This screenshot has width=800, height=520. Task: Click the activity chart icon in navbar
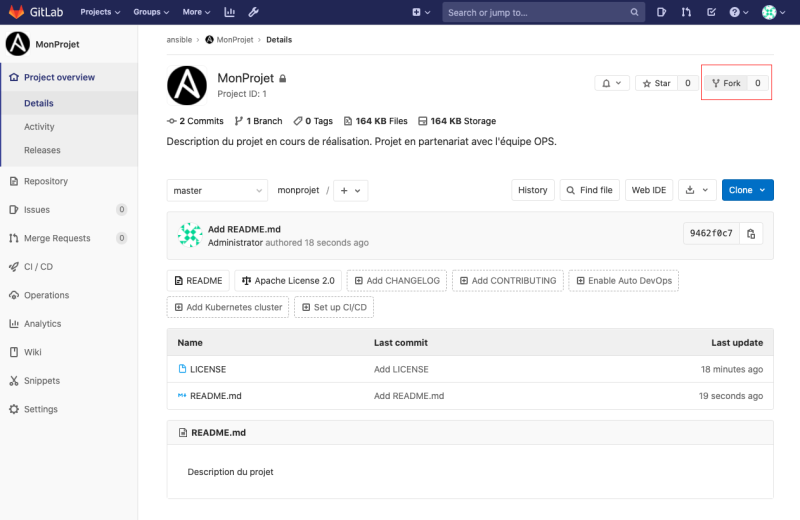(229, 13)
